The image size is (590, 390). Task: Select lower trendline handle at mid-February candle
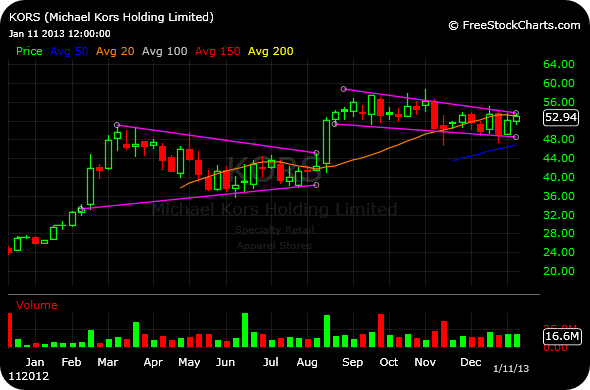[x=81, y=209]
